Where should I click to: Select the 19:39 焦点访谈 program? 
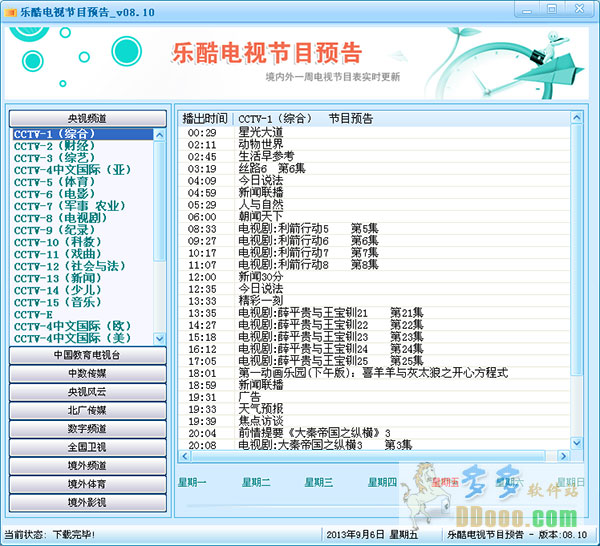click(x=374, y=421)
